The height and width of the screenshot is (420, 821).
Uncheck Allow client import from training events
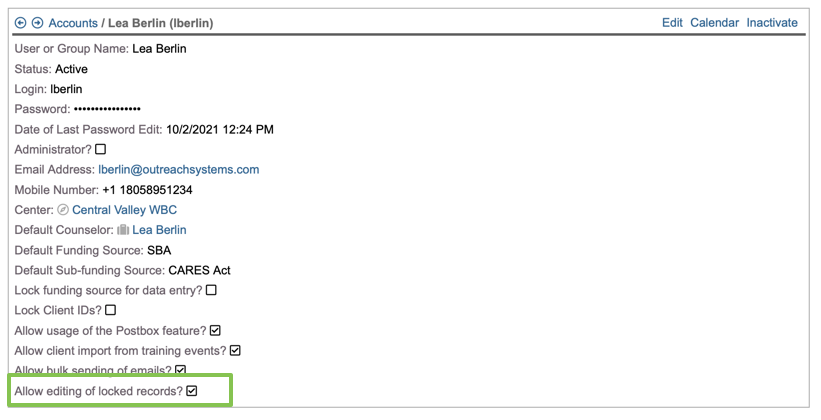[x=236, y=351]
